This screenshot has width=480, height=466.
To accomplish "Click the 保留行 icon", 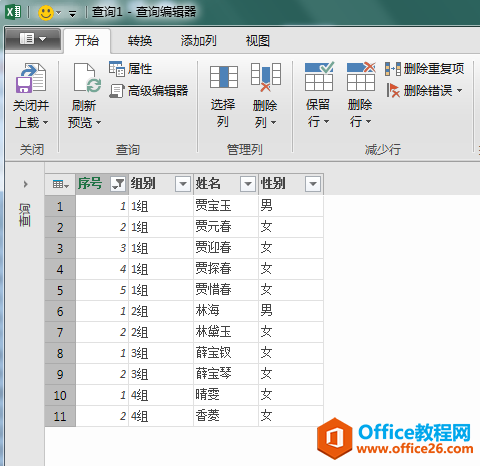I will [x=319, y=76].
